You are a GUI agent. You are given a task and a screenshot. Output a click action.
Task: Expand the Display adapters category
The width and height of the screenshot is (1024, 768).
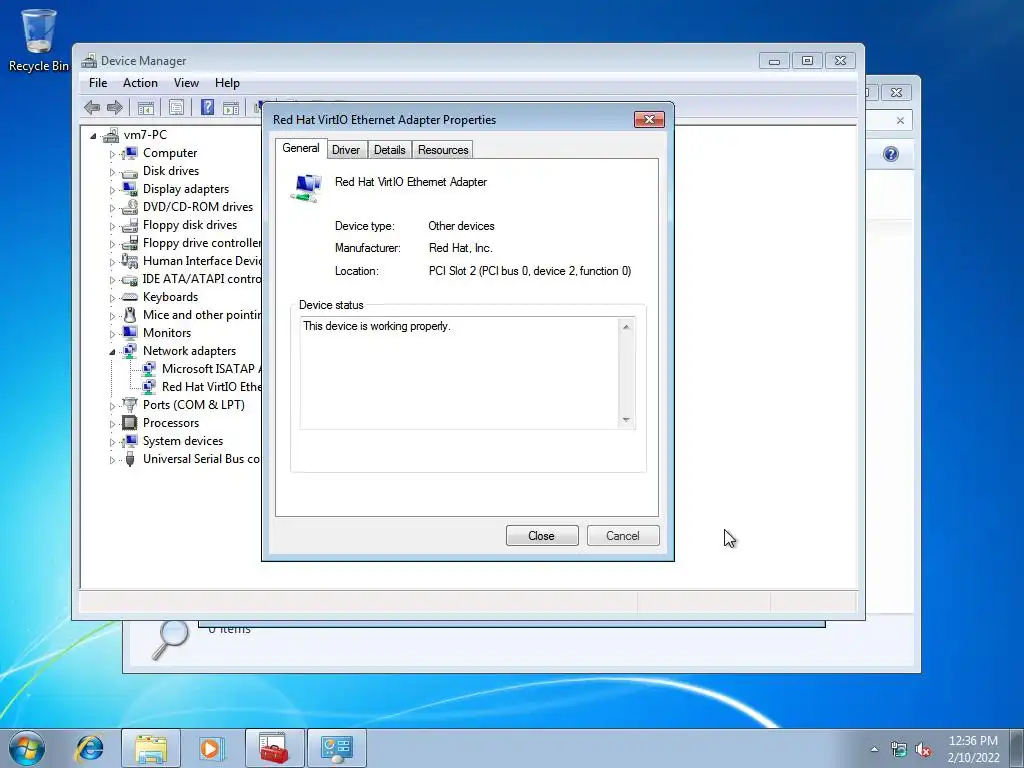point(112,190)
